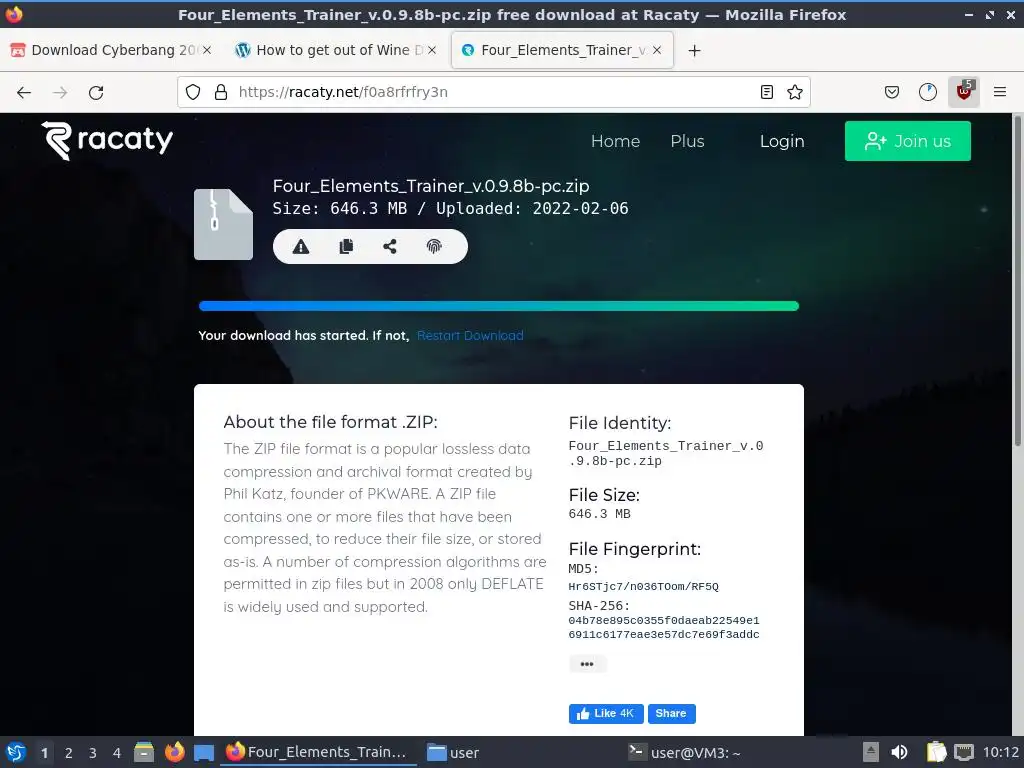Open the file manager taskbar launcher icon
The width and height of the screenshot is (1024, 768).
pyautogui.click(x=144, y=752)
